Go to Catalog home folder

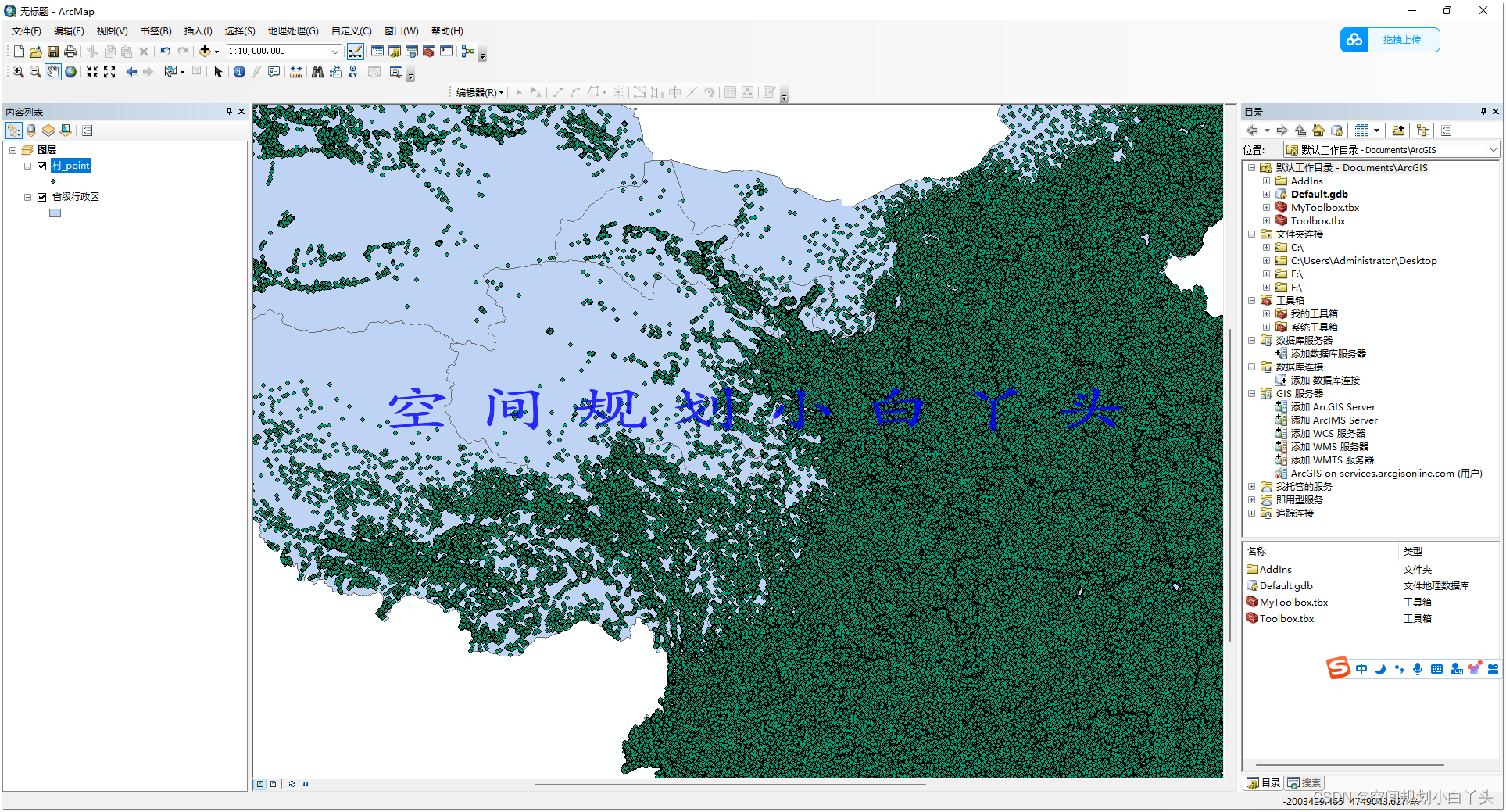tap(1318, 131)
